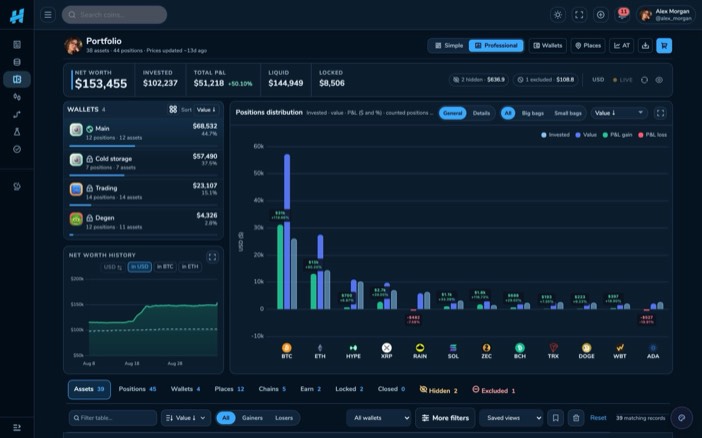This screenshot has width=702, height=438.
Task: Expand the Net Worth History chart
Action: (x=212, y=257)
